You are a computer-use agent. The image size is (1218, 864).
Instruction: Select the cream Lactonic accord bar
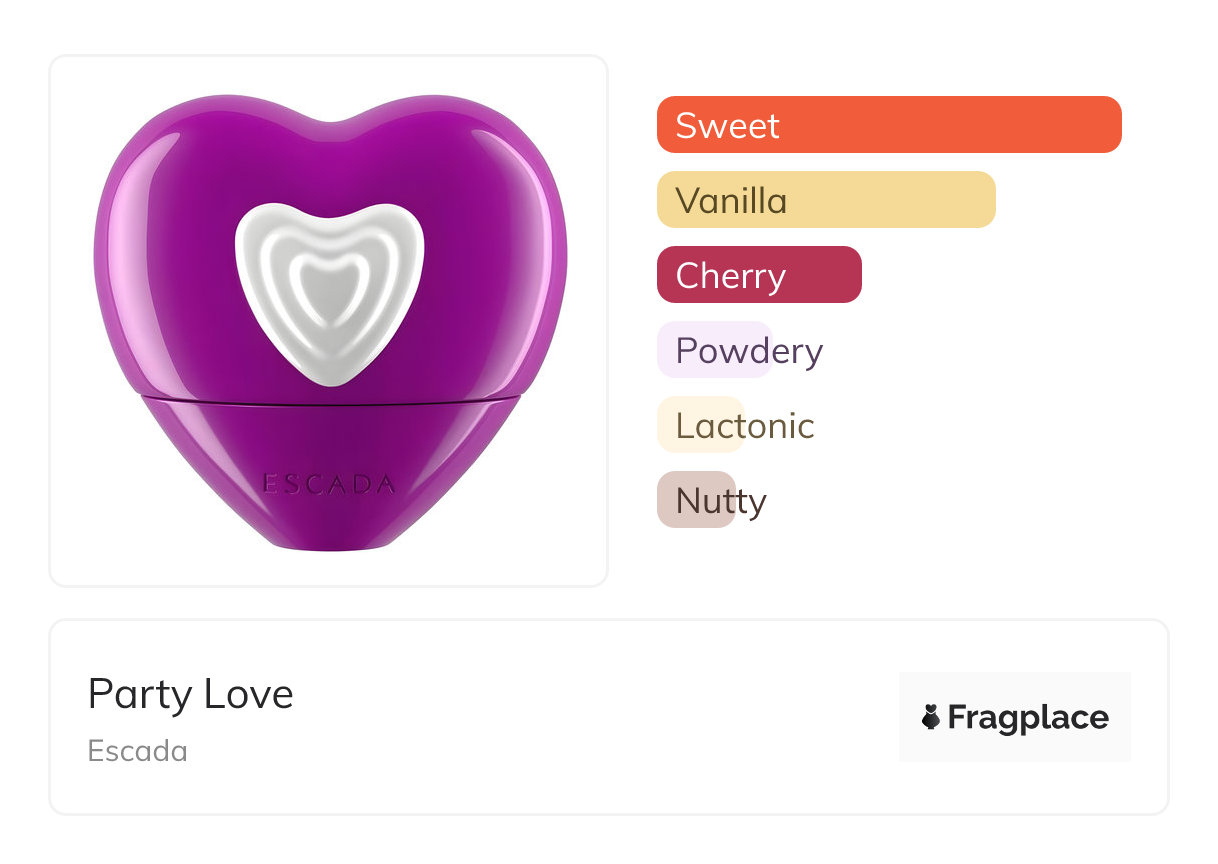pos(700,425)
